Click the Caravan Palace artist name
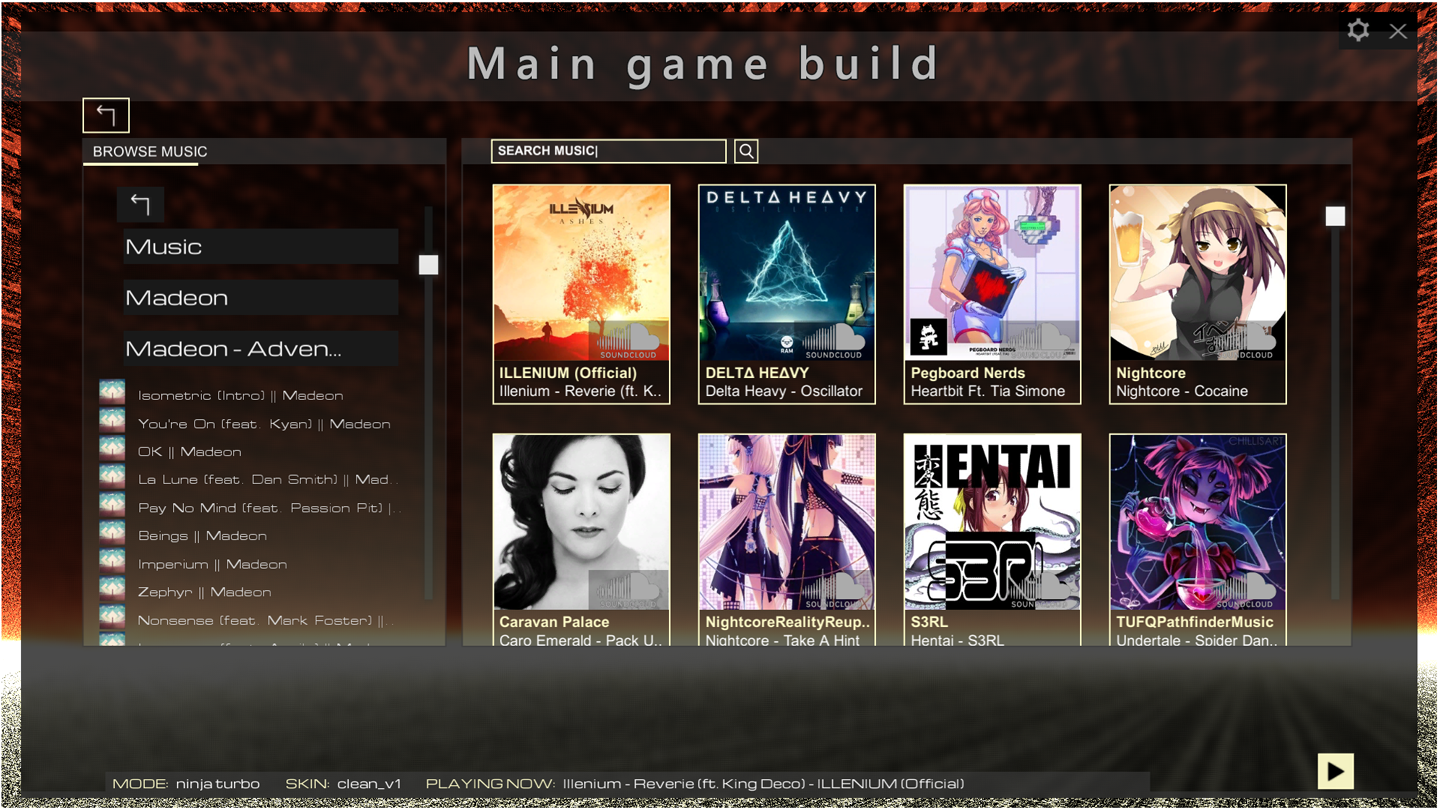 tap(554, 622)
